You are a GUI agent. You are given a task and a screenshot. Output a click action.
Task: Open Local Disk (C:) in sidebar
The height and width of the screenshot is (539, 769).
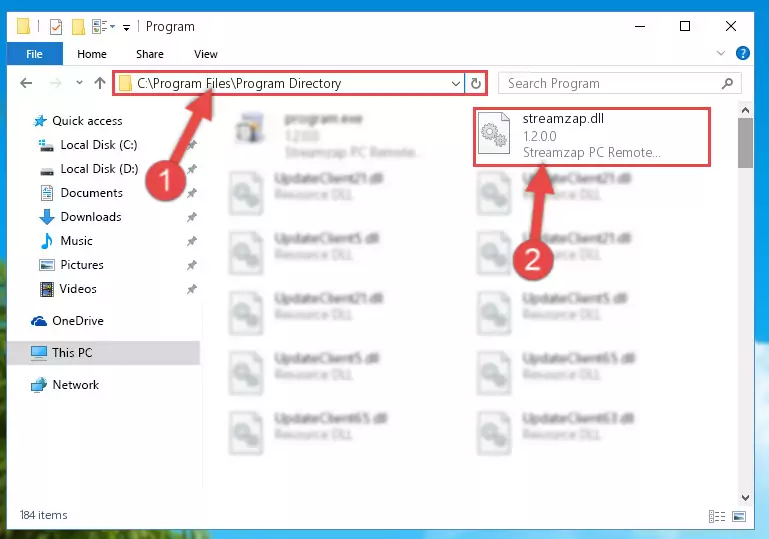pos(99,145)
